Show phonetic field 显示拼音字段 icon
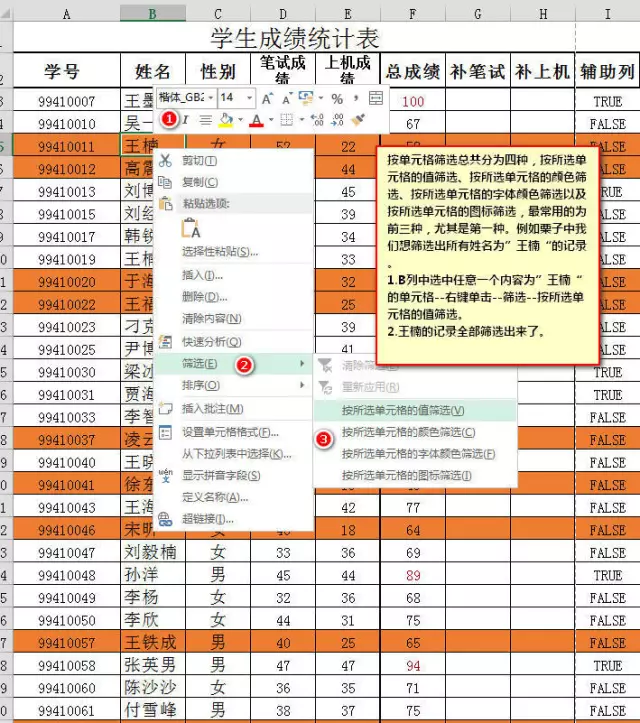Screen dimensions: 640x723 tap(165, 475)
